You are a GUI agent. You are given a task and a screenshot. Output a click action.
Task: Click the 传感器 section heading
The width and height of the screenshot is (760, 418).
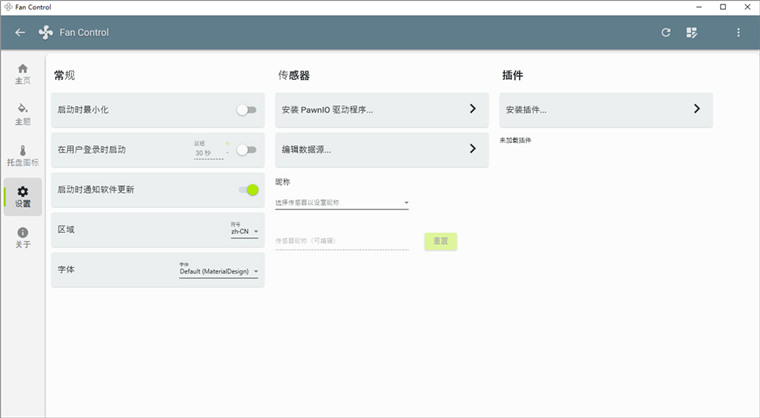(294, 75)
